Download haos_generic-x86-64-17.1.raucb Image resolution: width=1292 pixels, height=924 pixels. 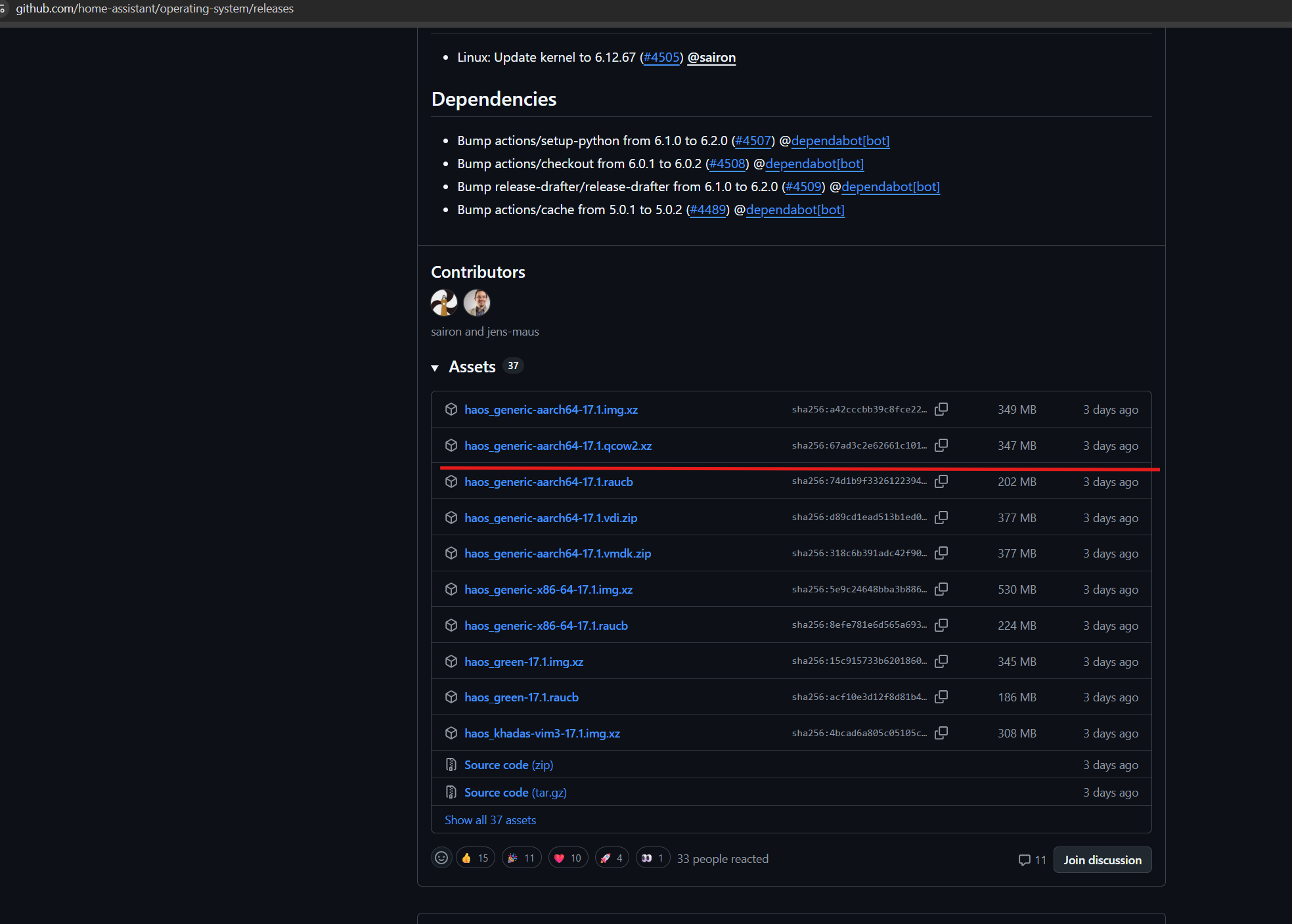(x=546, y=626)
